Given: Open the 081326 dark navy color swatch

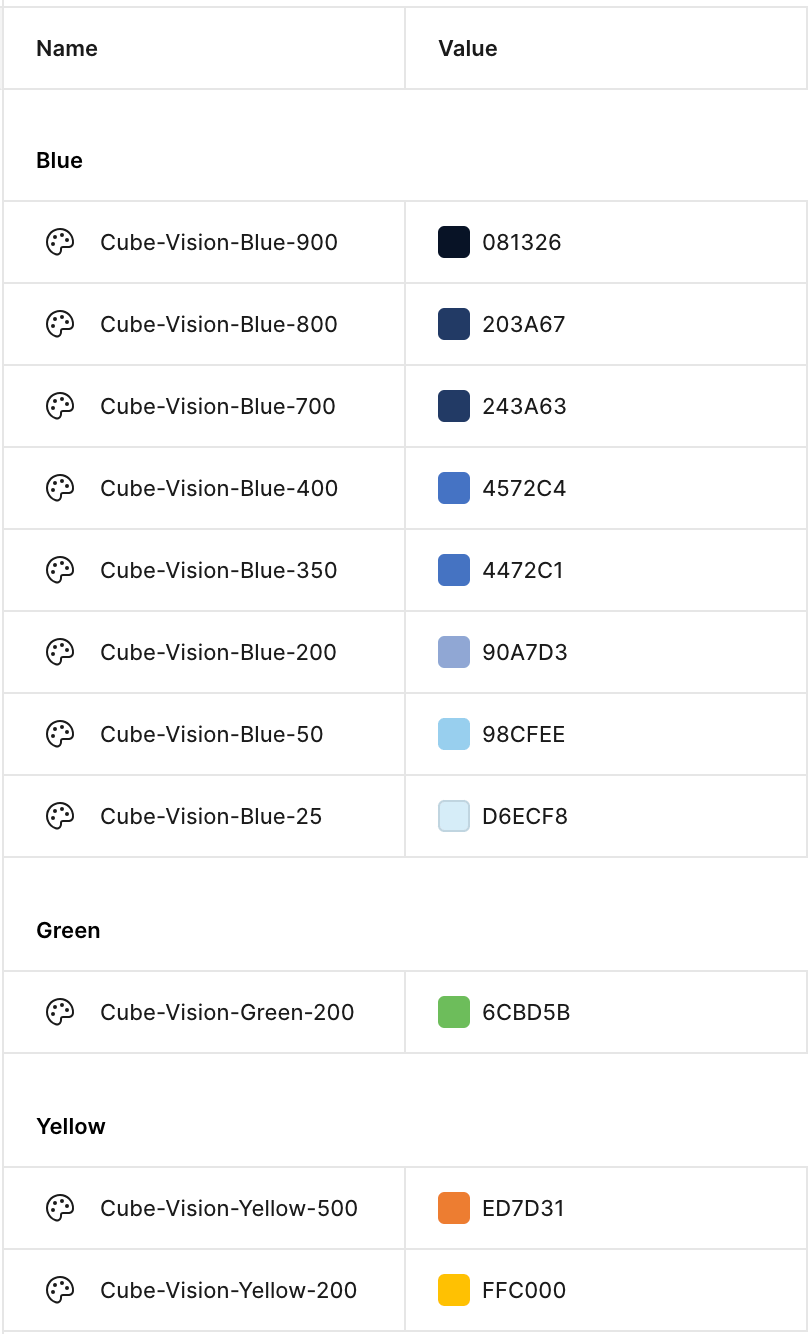Looking at the screenshot, I should click(x=454, y=242).
